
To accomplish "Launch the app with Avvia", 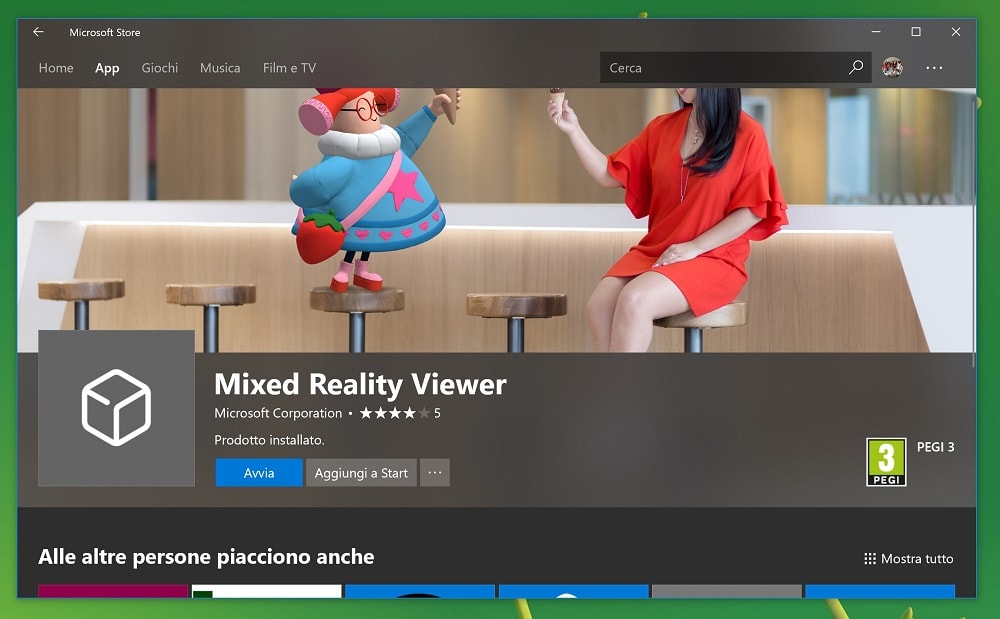I will pyautogui.click(x=259, y=472).
